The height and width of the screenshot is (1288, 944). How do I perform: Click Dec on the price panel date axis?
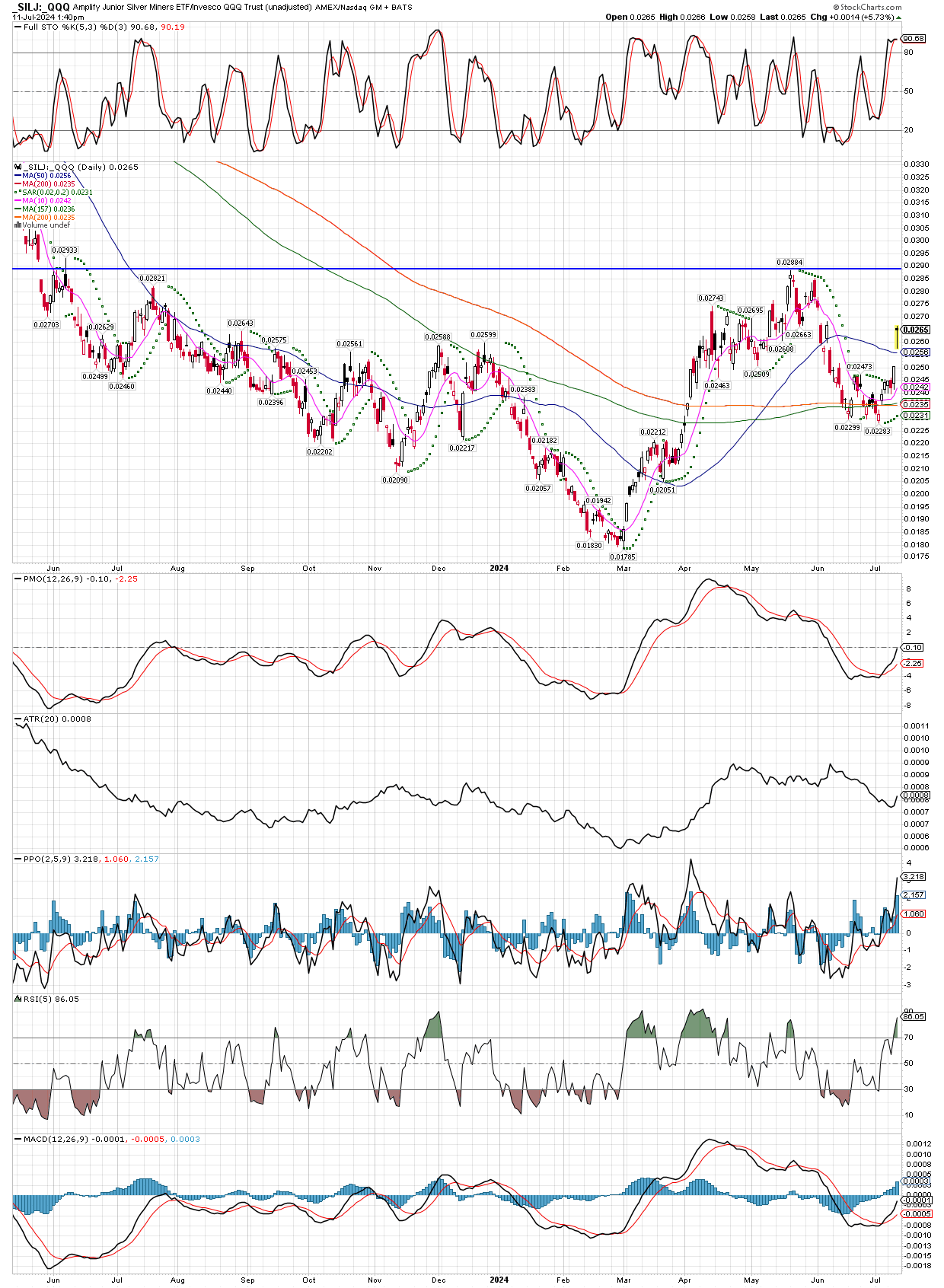439,569
